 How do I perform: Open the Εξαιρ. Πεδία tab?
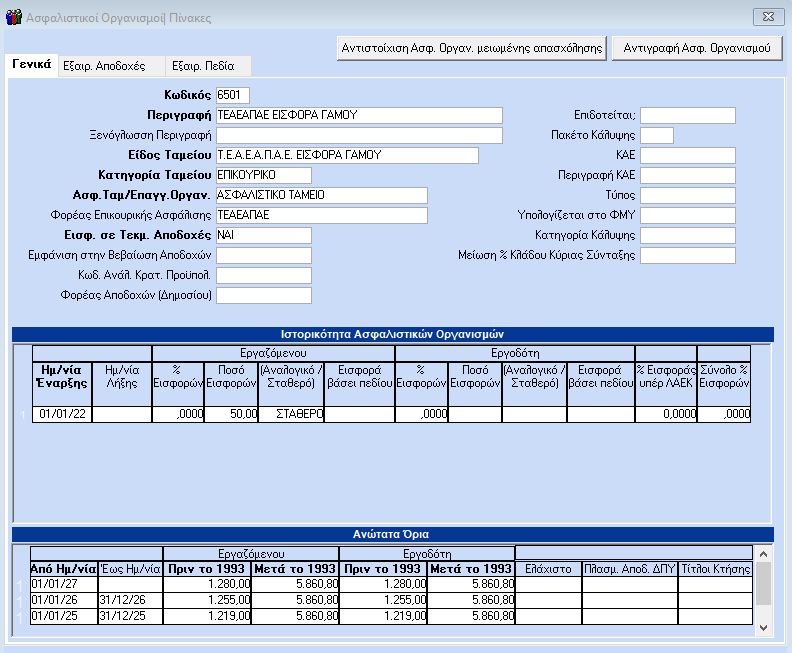tap(203, 66)
